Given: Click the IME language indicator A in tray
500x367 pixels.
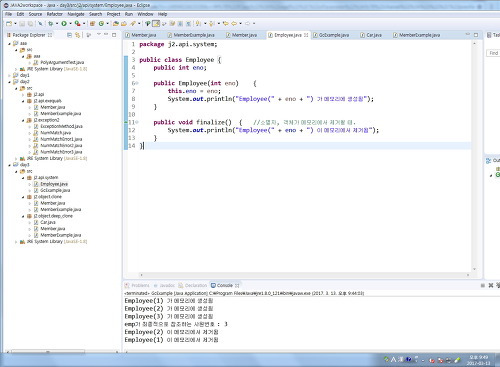Looking at the screenshot, I should tap(393, 360).
